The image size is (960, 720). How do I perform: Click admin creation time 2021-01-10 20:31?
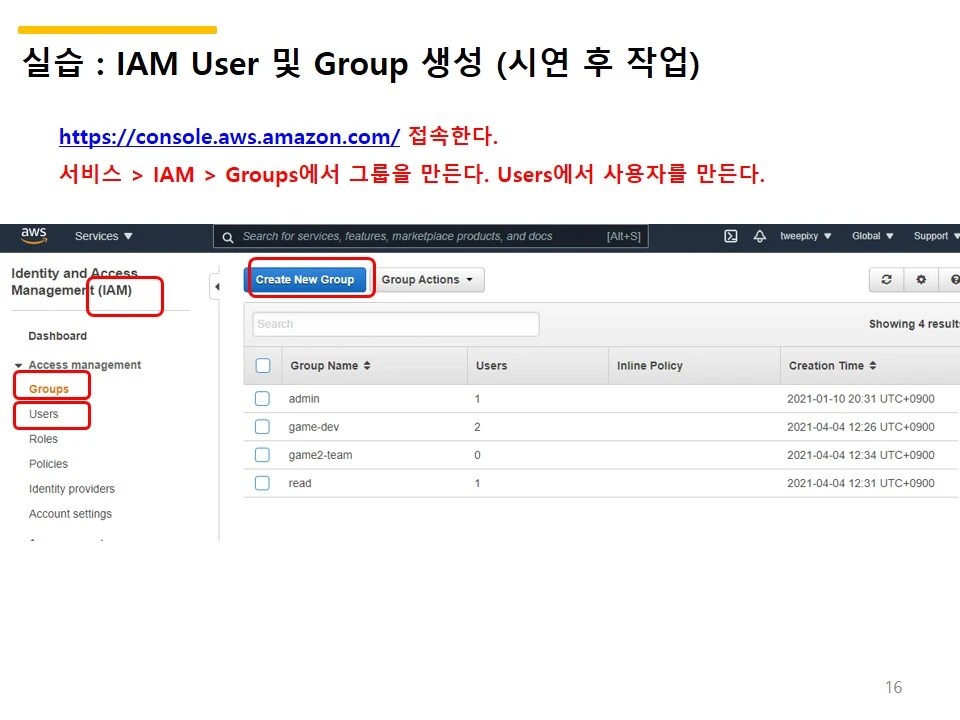[861, 399]
